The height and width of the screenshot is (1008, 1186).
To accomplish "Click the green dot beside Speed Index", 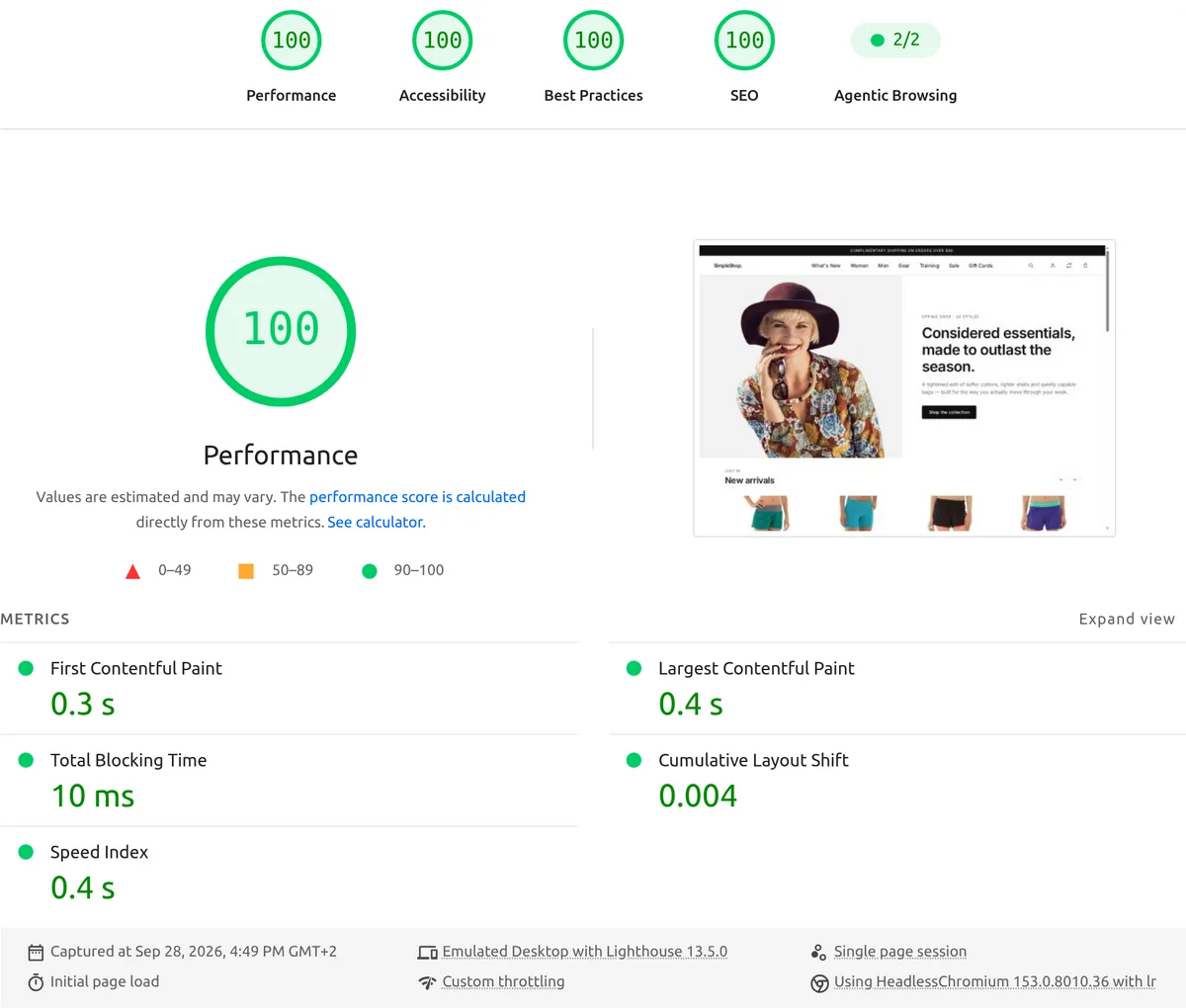I will click(x=27, y=852).
